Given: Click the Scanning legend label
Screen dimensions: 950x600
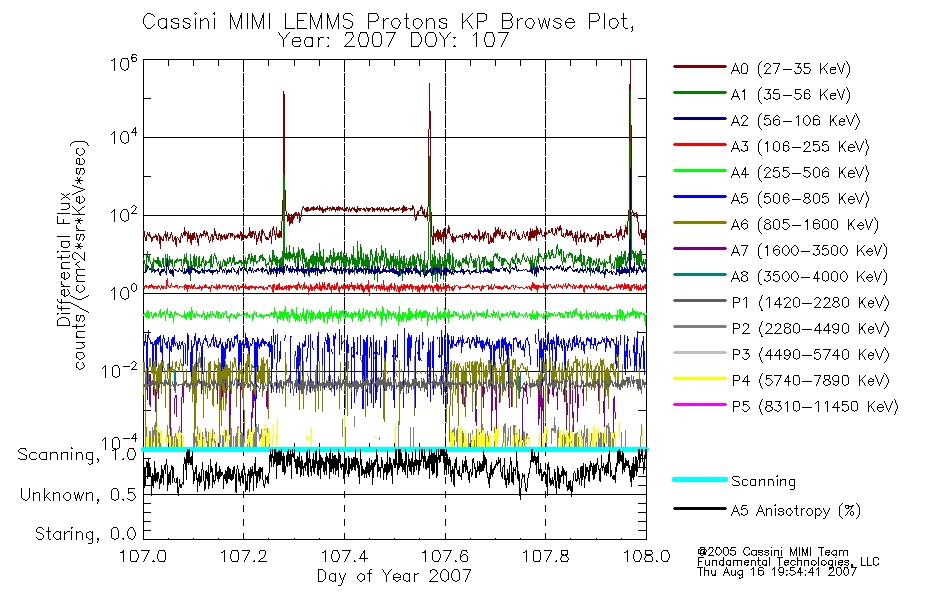Looking at the screenshot, I should [763, 481].
